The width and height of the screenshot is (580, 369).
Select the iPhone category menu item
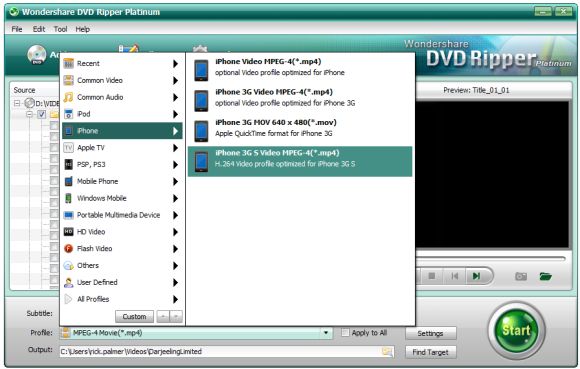[122, 131]
